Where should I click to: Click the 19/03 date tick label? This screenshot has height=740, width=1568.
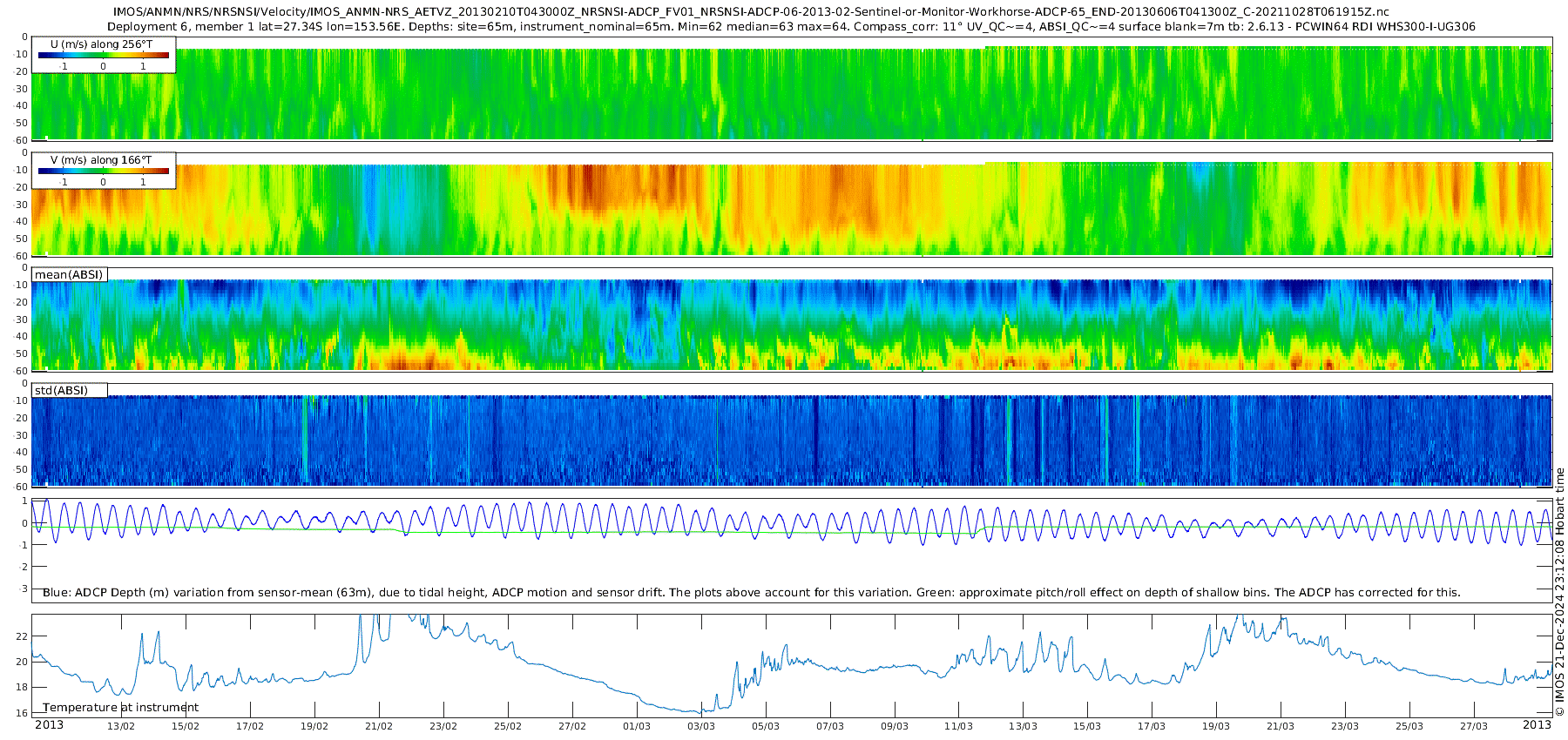pyautogui.click(x=1216, y=727)
